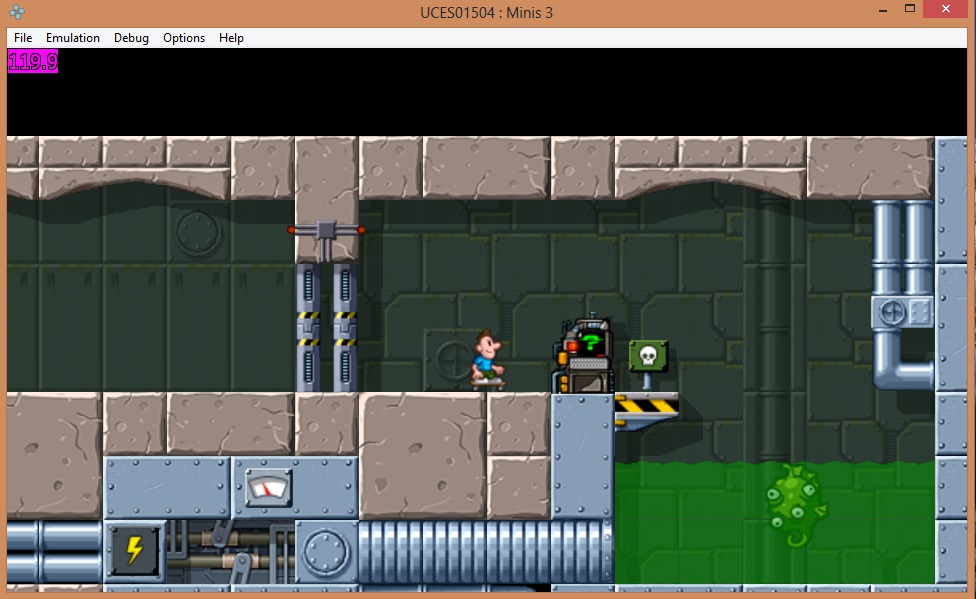Open the Emulation menu
Image resolution: width=976 pixels, height=599 pixels.
73,38
